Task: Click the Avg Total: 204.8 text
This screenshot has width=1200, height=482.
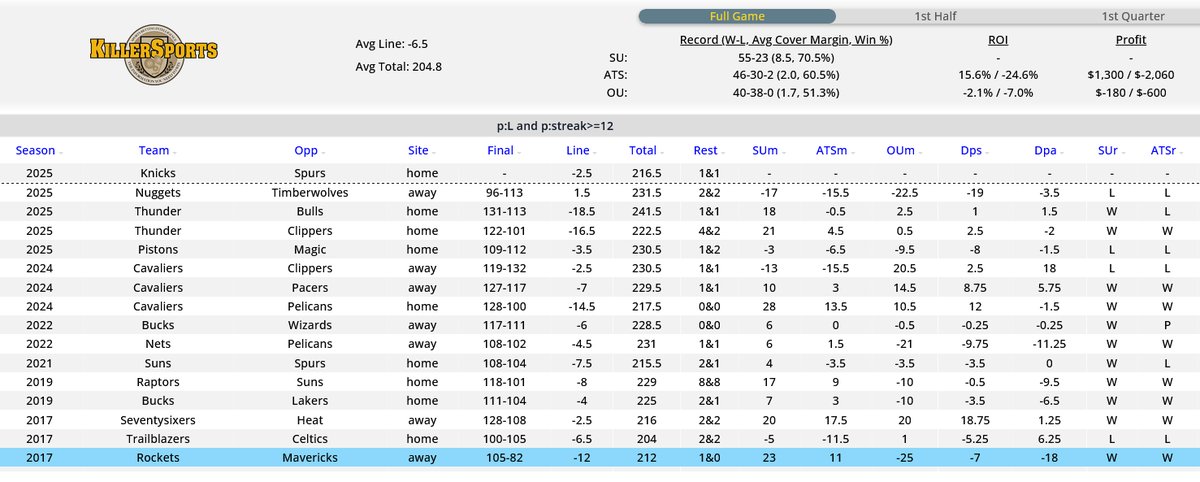Action: coord(399,67)
